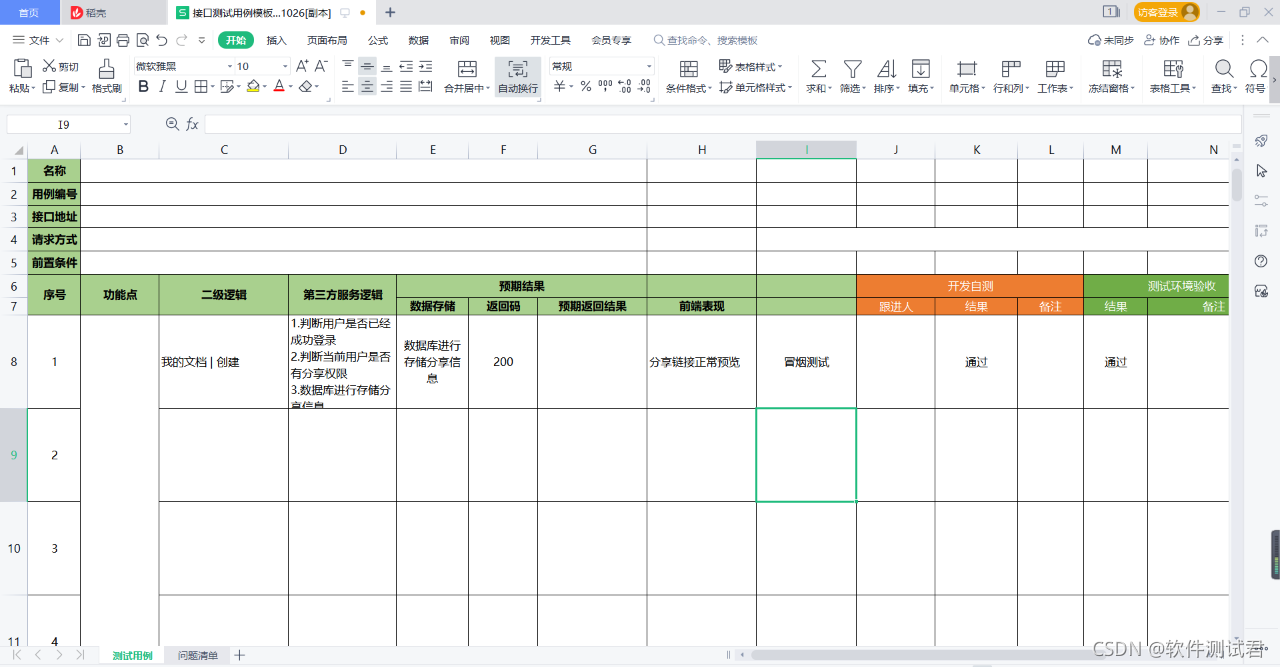Collapse the ribbon with the up chevron
Screen dimensions: 1280x667
[x=1261, y=40]
